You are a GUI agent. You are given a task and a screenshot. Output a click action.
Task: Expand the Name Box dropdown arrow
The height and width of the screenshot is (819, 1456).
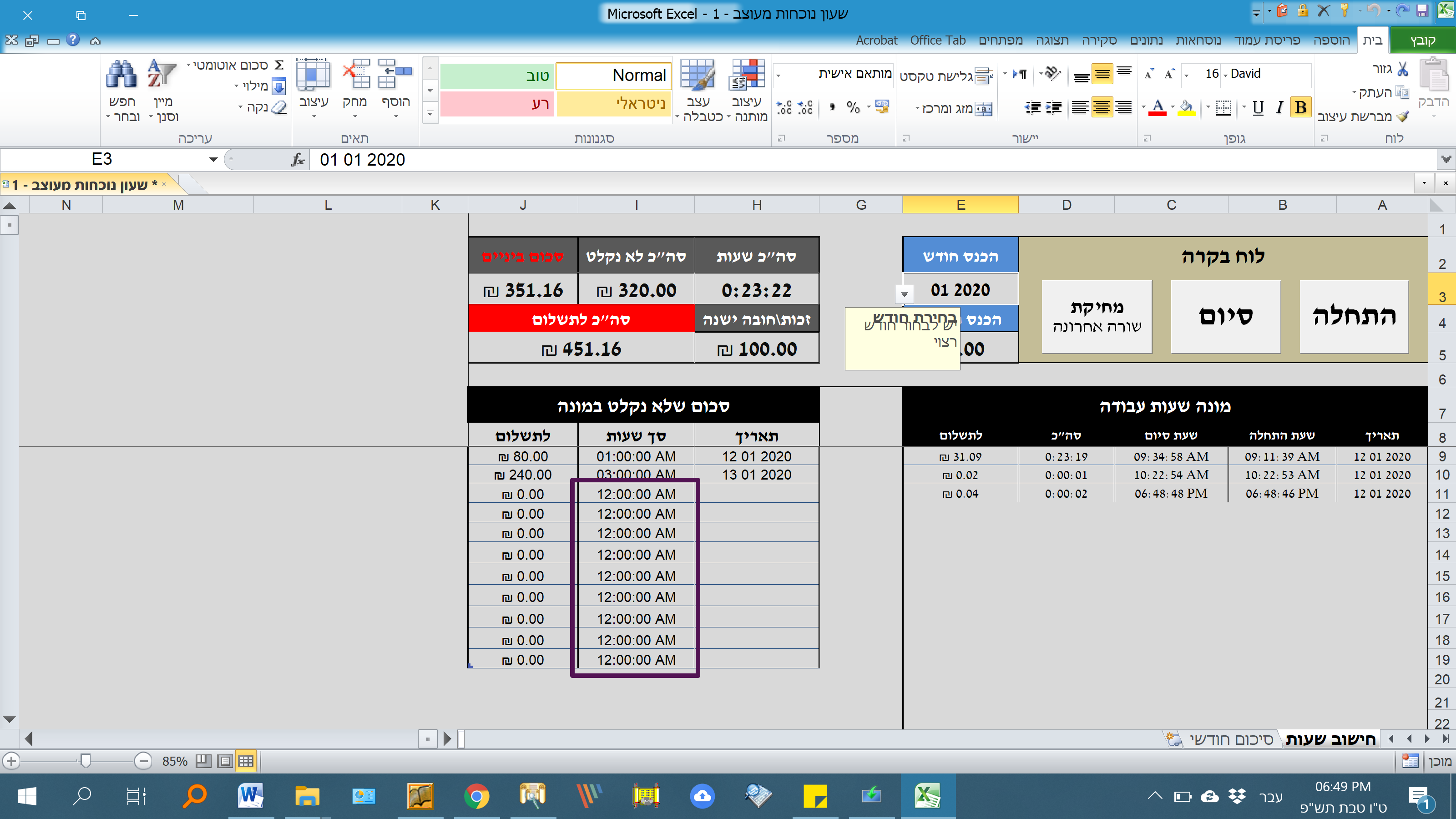[x=213, y=160]
